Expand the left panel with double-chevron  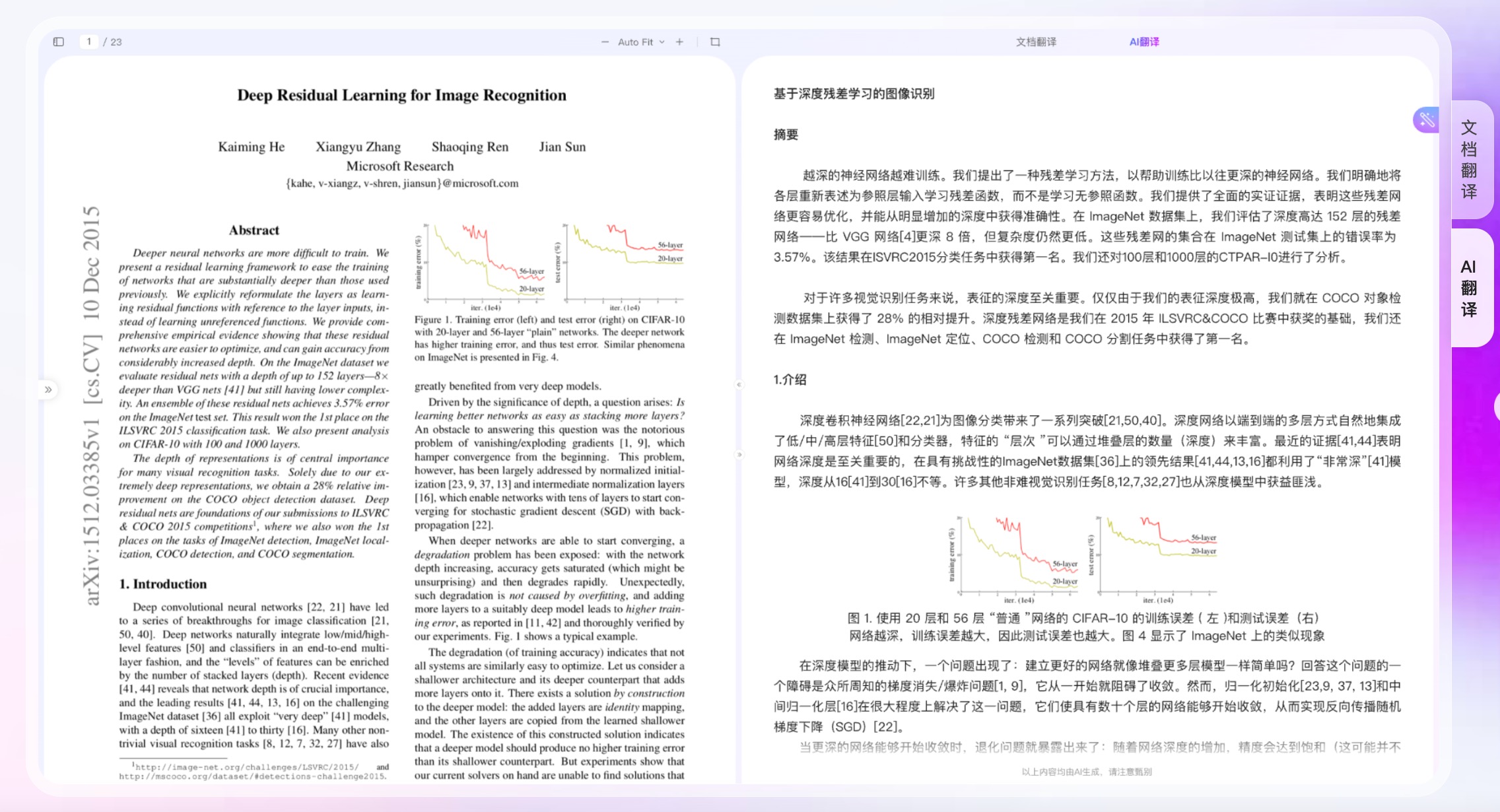click(x=48, y=389)
